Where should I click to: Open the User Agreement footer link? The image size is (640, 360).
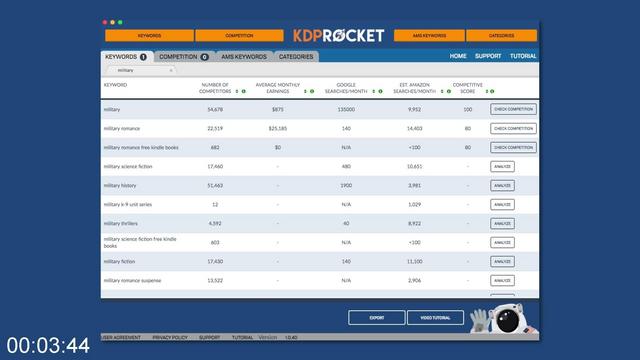point(122,338)
